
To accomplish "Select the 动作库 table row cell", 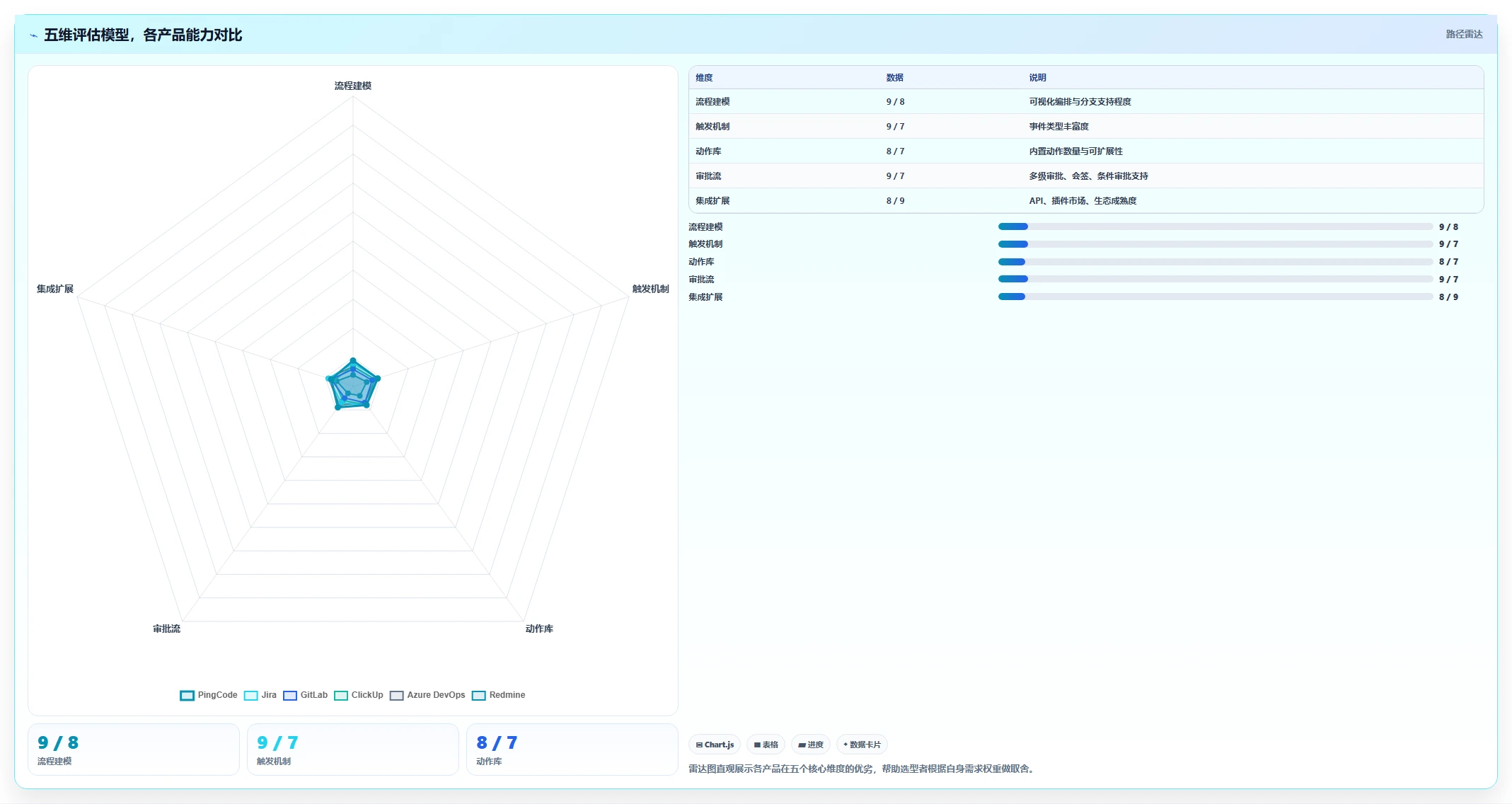I will tap(708, 151).
